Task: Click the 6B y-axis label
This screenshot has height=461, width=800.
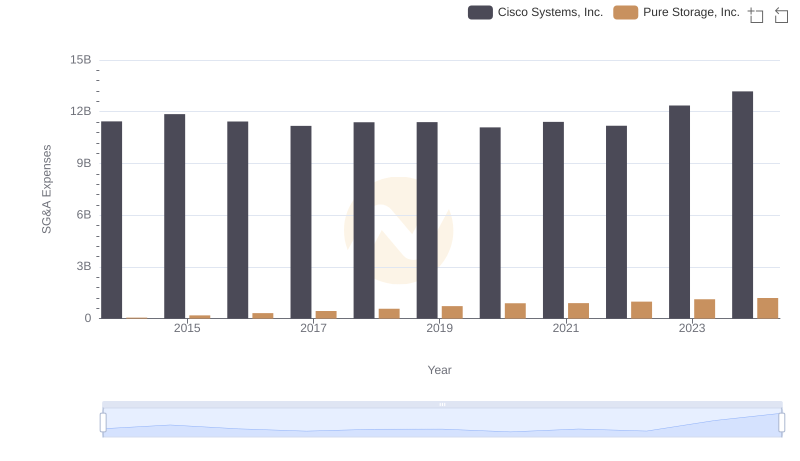Action: 84,215
